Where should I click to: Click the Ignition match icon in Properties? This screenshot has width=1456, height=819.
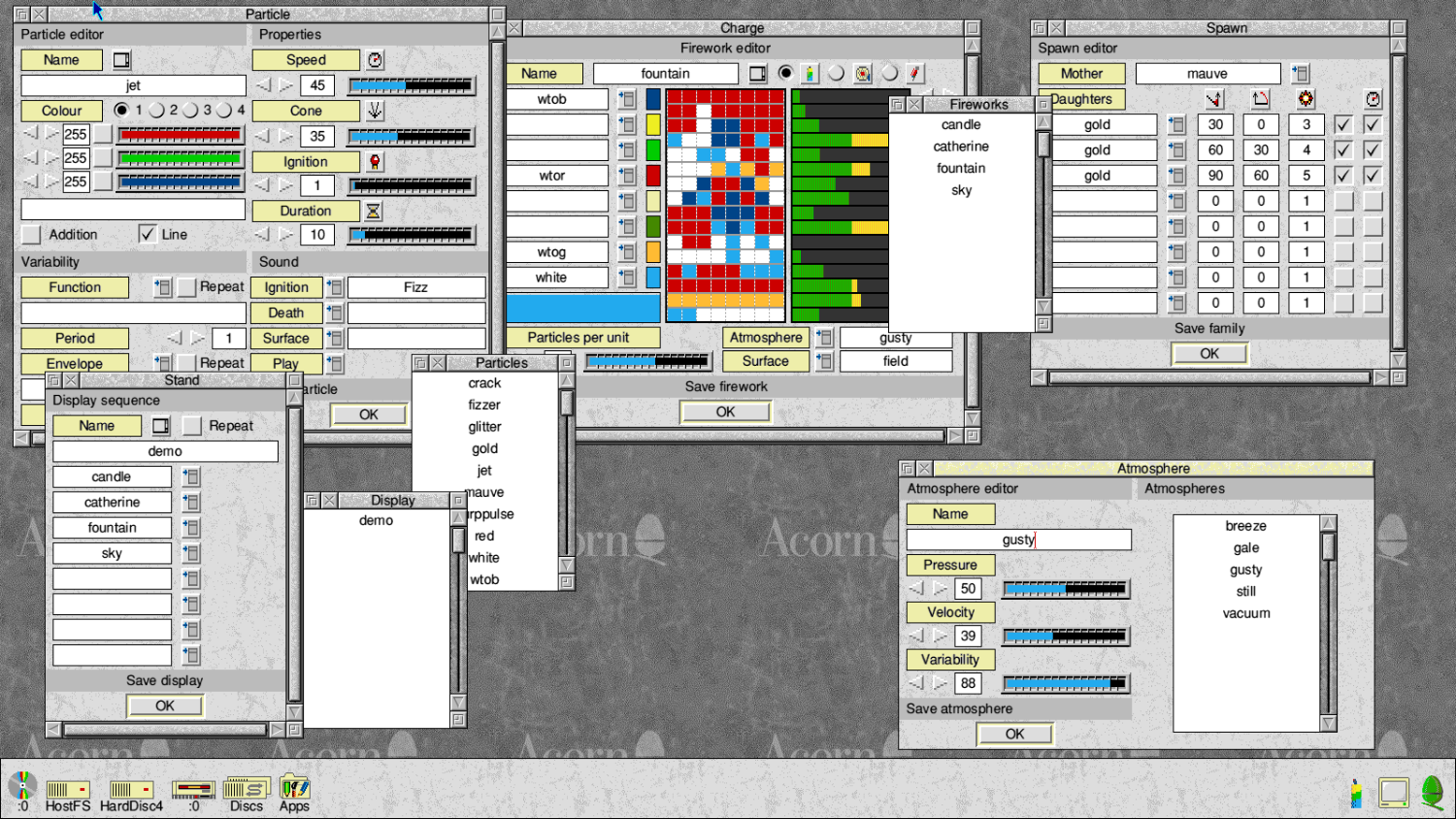pyautogui.click(x=375, y=162)
